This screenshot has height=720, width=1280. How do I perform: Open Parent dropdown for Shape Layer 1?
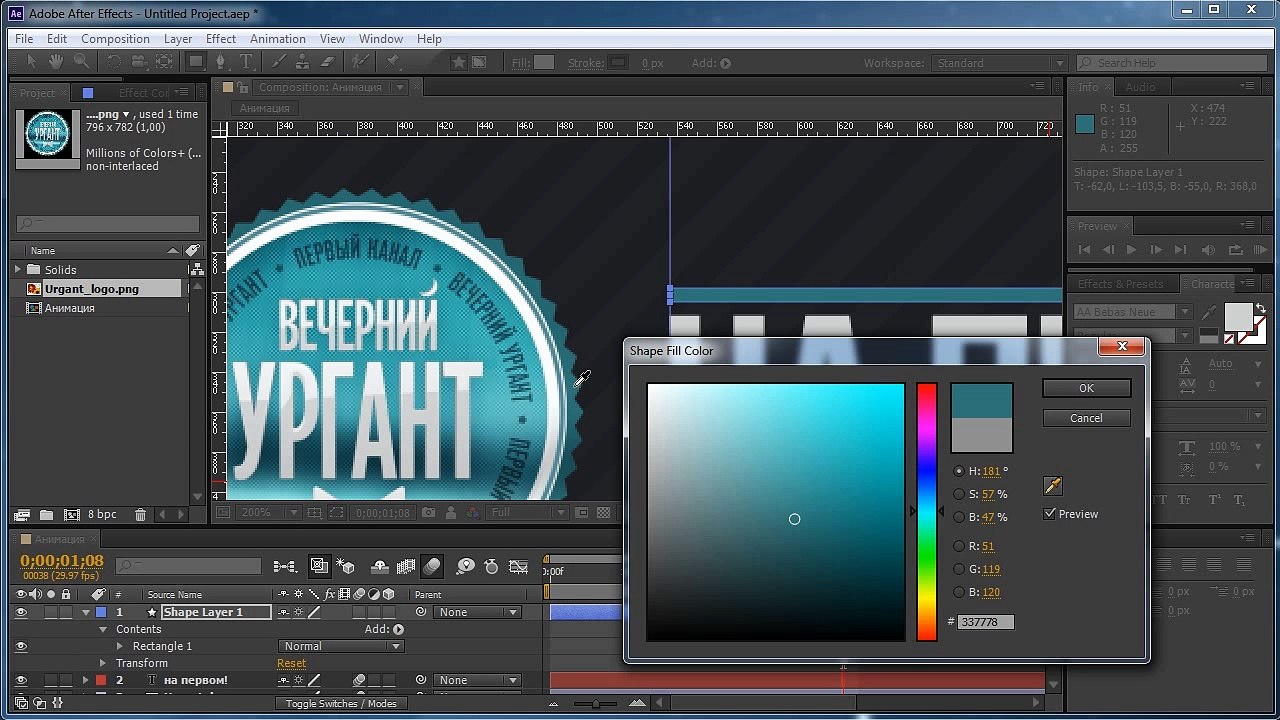478,612
